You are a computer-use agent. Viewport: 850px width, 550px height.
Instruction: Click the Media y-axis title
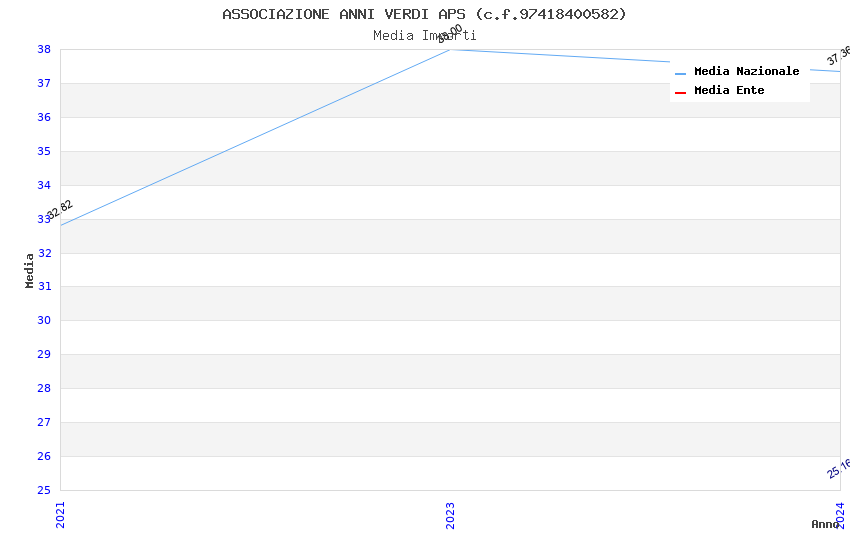[x=29, y=270]
